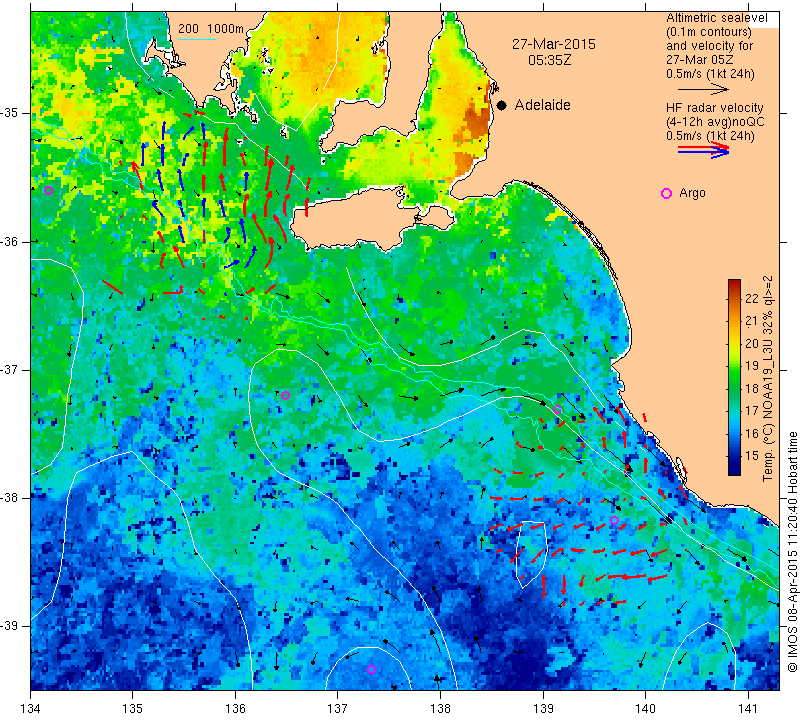The image size is (800, 720).
Task: Click the Temp NOAA19_L3U colorbar title
Action: [768, 378]
